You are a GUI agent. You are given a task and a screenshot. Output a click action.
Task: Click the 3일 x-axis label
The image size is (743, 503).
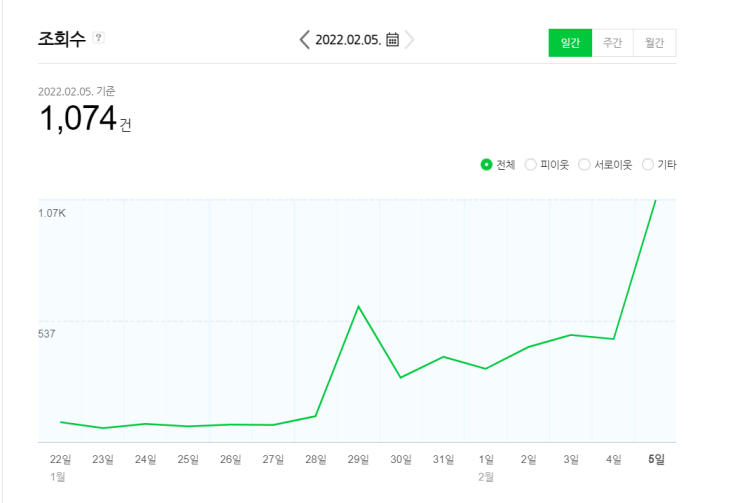pyautogui.click(x=571, y=459)
